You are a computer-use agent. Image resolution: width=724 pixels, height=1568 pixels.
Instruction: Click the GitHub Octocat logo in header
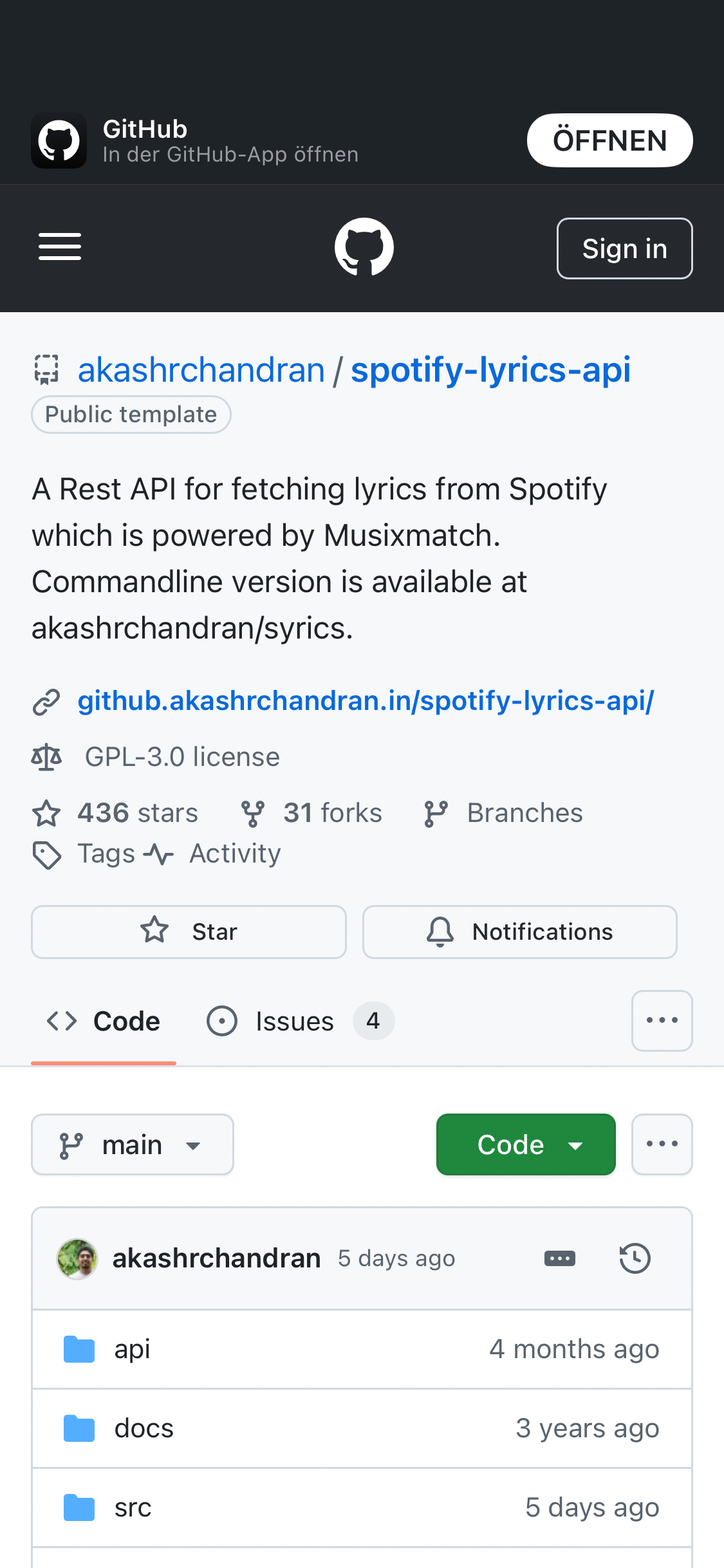coord(364,247)
